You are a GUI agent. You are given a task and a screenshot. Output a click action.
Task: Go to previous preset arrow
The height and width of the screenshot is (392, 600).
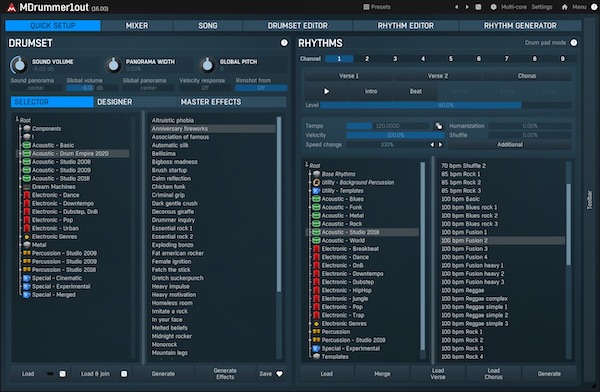[457, 7]
